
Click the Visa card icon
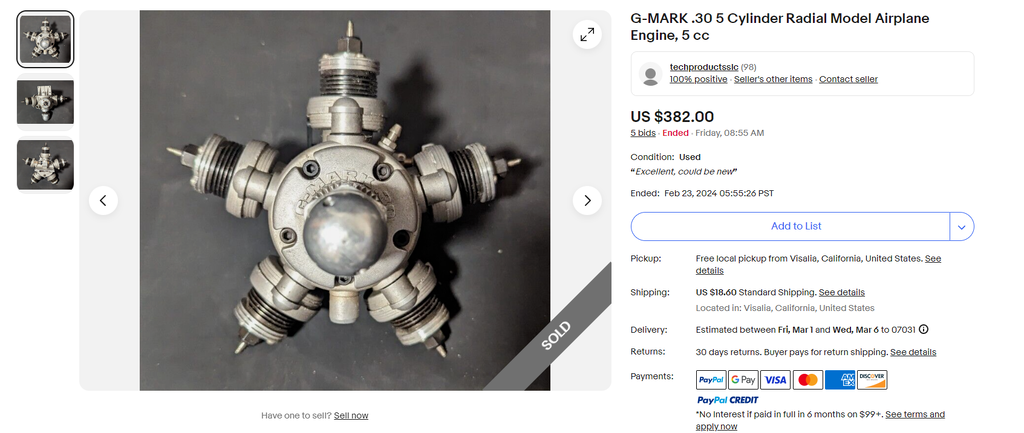[775, 379]
